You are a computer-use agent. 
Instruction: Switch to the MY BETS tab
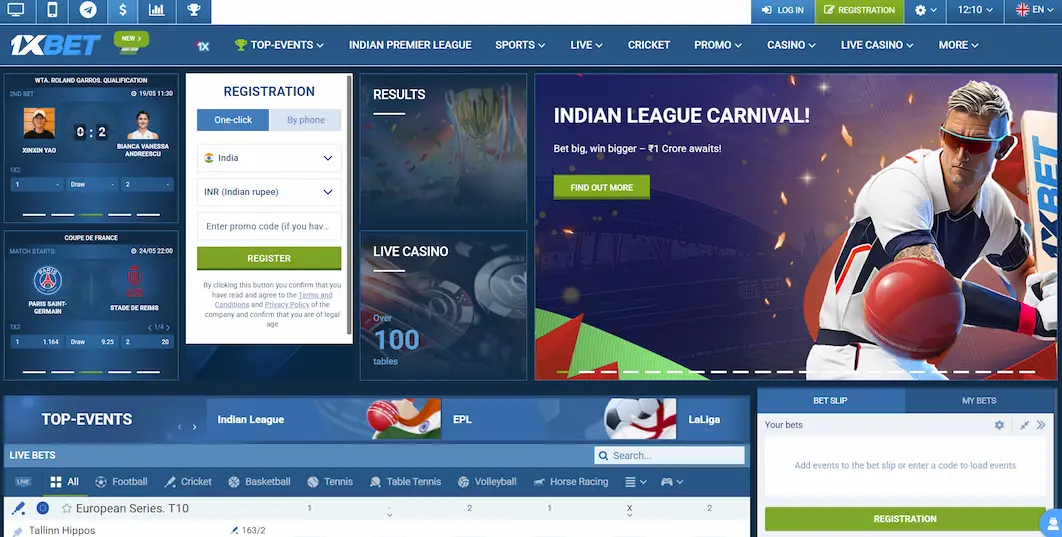click(979, 400)
